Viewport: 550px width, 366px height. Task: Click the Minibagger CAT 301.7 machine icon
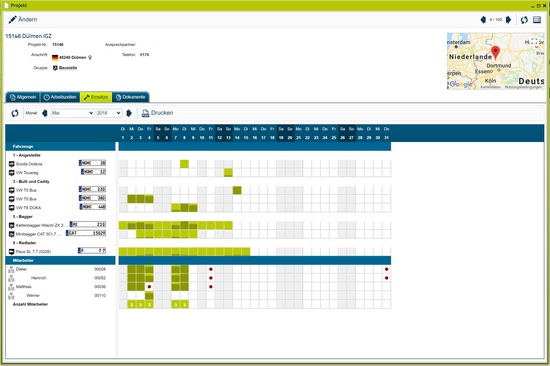click(12, 234)
